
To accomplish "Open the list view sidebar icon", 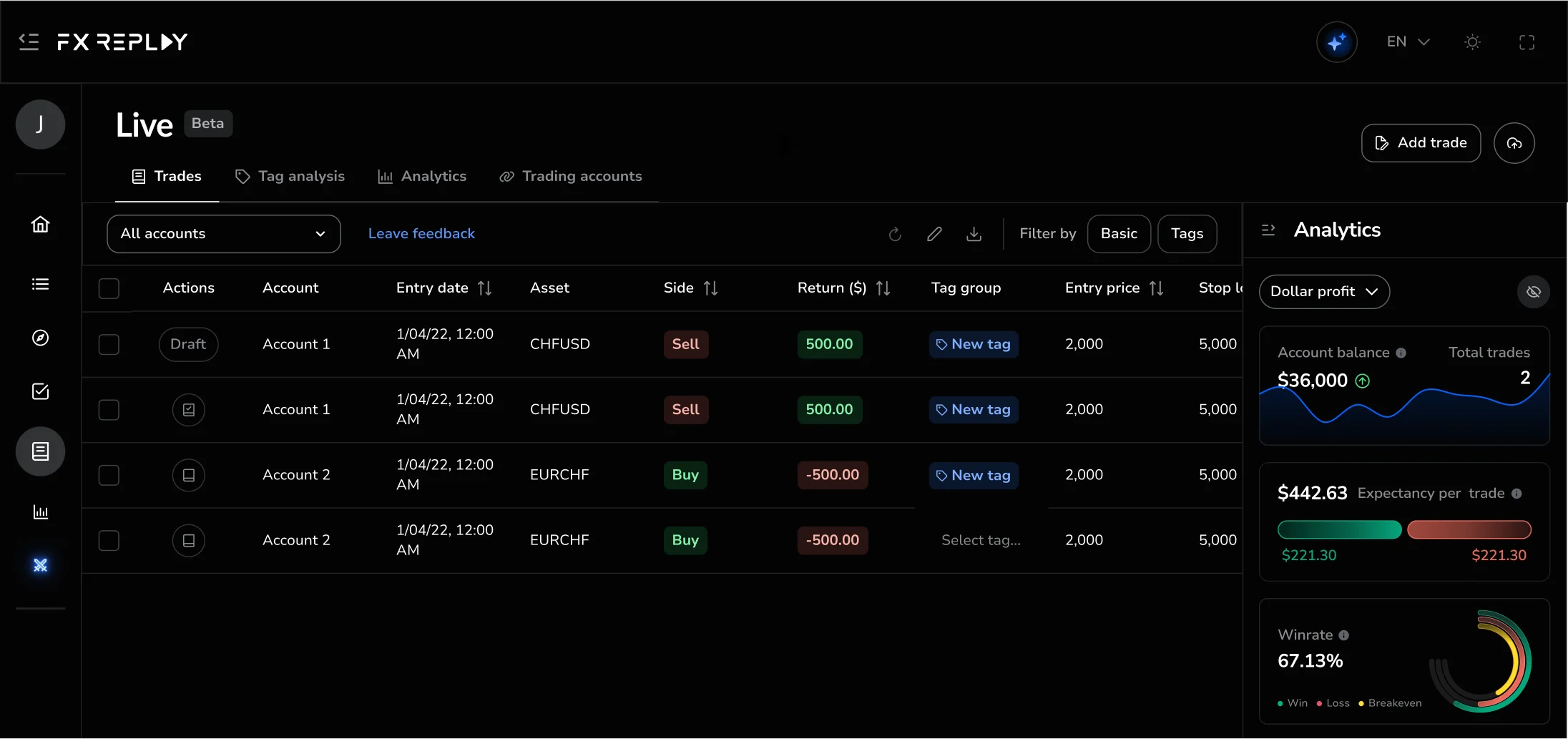I will pos(41,284).
